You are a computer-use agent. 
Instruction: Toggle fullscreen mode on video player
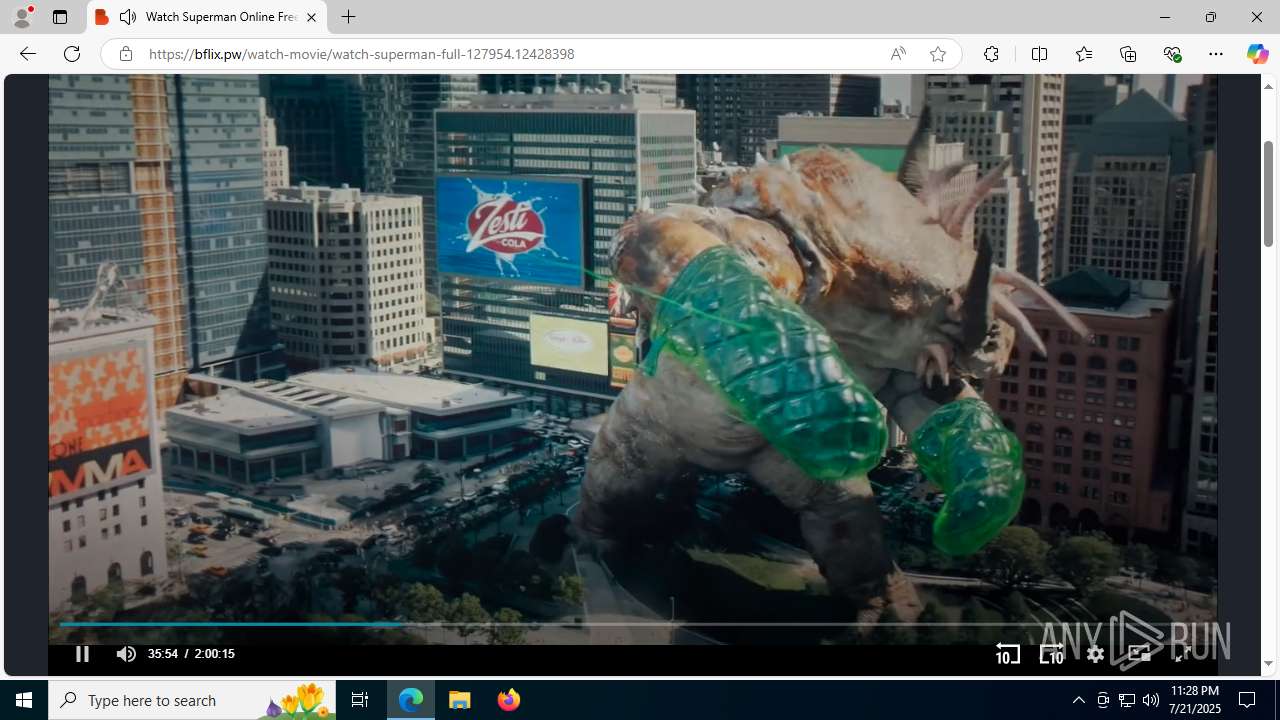1182,654
